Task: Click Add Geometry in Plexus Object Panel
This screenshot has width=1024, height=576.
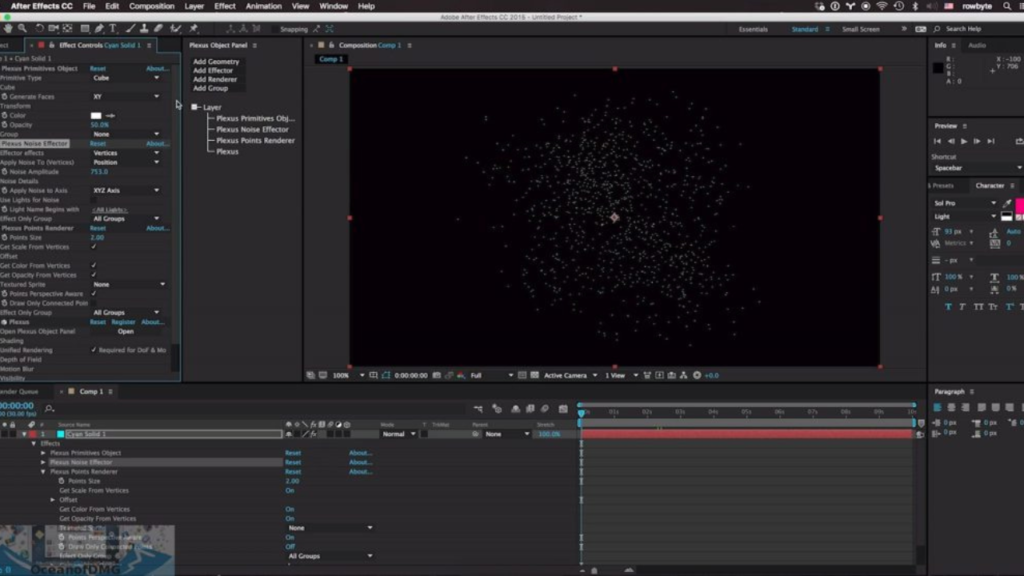Action: 216,62
